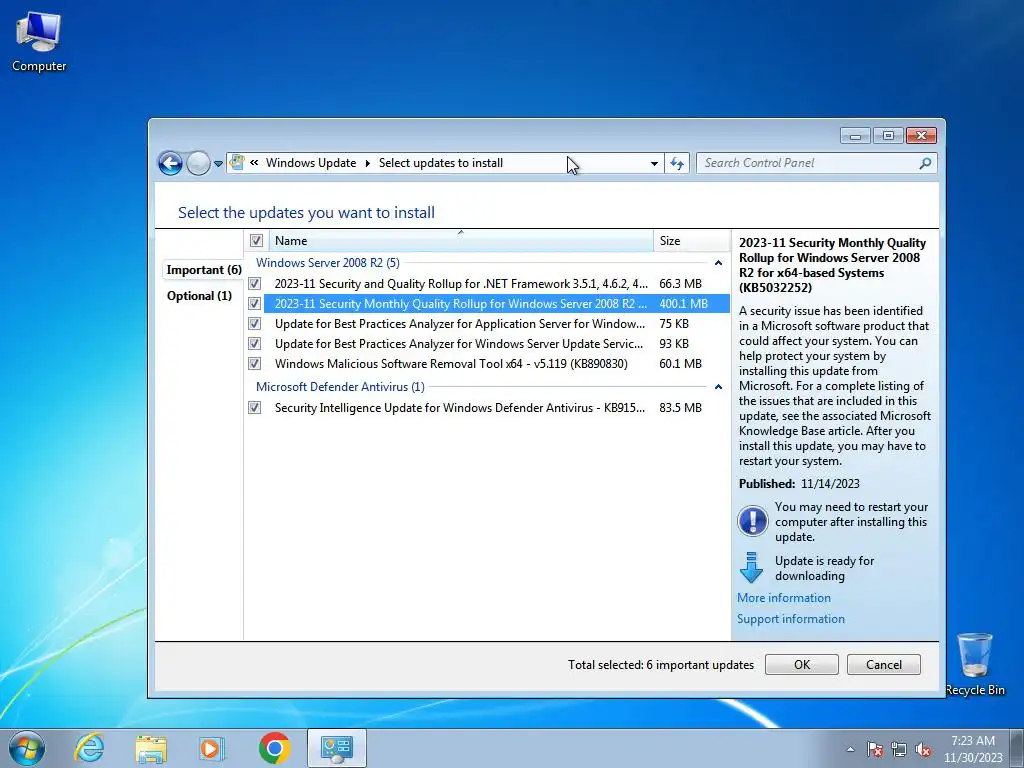
Task: Switch to the Important (6) tab
Action: tap(204, 270)
